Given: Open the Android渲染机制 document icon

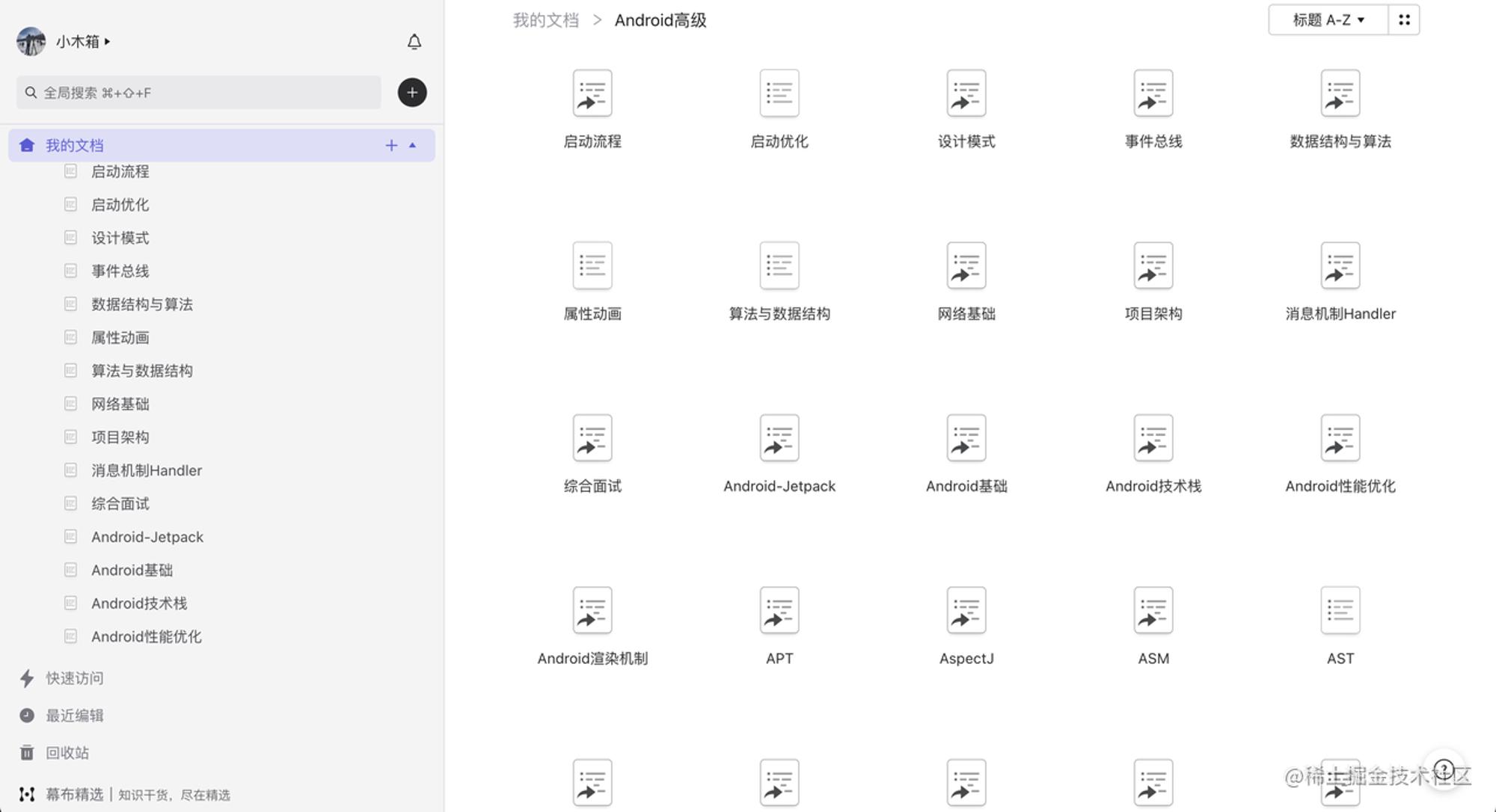Looking at the screenshot, I should [592, 610].
